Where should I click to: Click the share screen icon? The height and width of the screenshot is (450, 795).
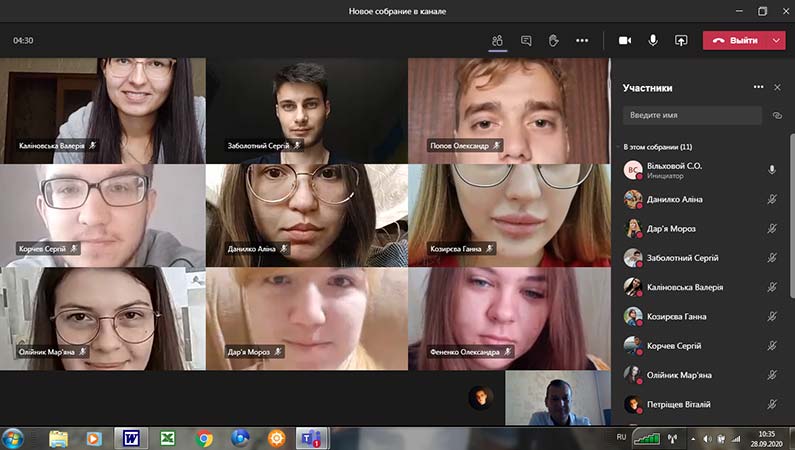click(681, 41)
